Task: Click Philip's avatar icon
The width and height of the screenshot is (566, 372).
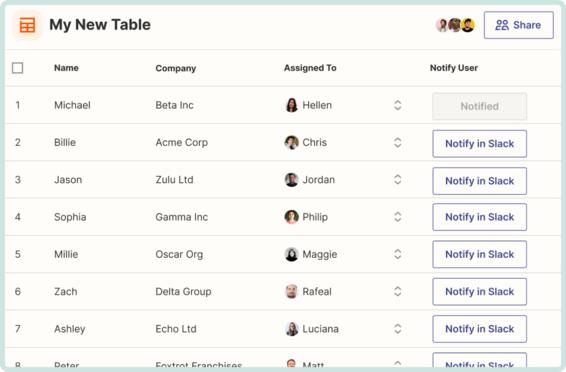Action: (x=291, y=217)
